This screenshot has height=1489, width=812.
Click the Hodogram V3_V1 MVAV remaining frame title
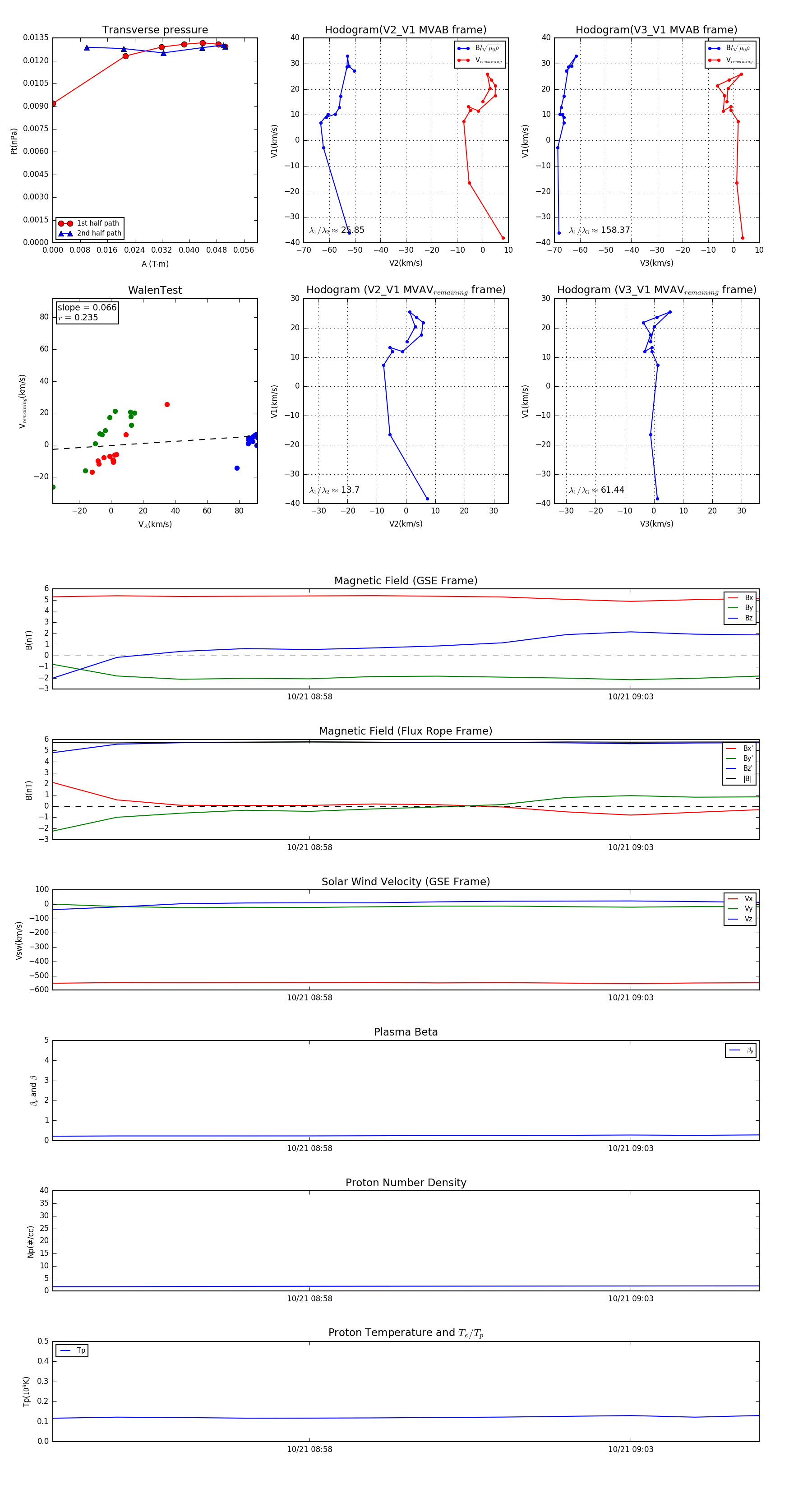[x=656, y=290]
